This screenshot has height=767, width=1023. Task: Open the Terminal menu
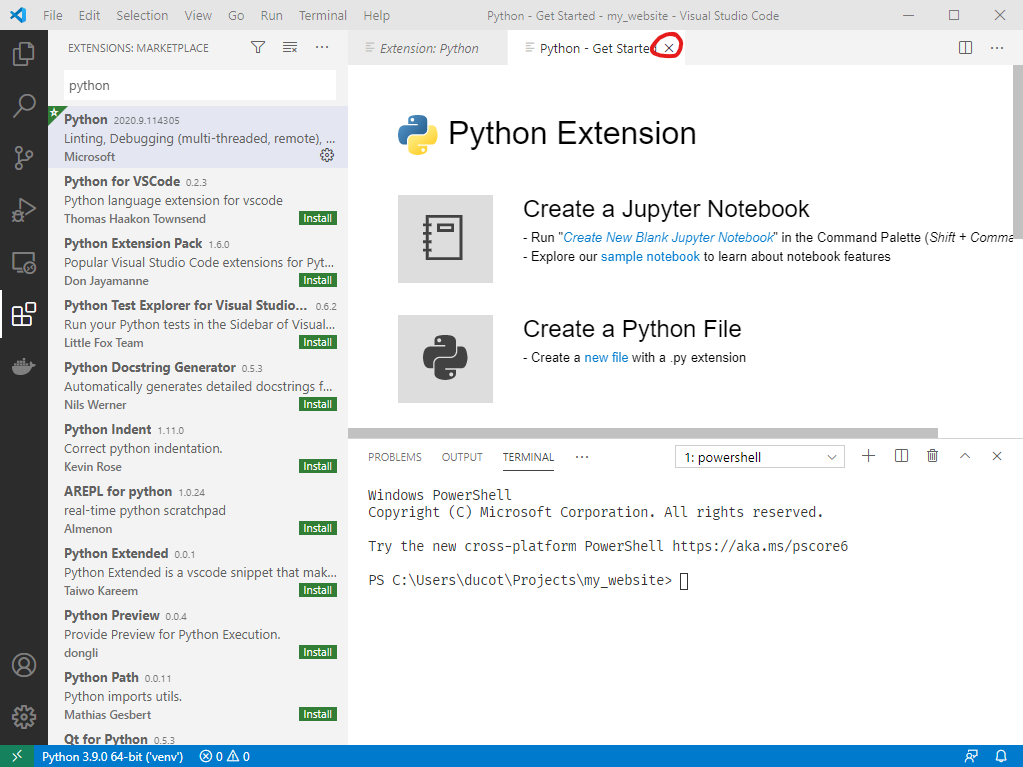(x=323, y=16)
